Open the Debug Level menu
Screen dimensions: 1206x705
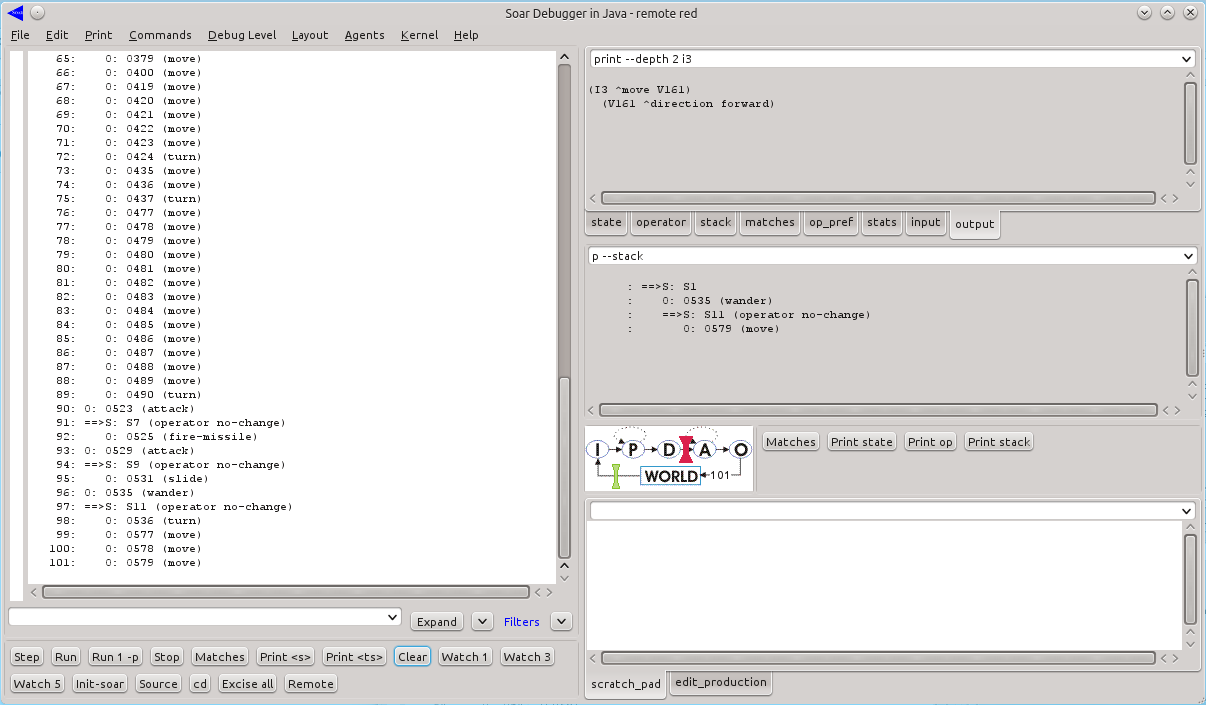tap(242, 35)
